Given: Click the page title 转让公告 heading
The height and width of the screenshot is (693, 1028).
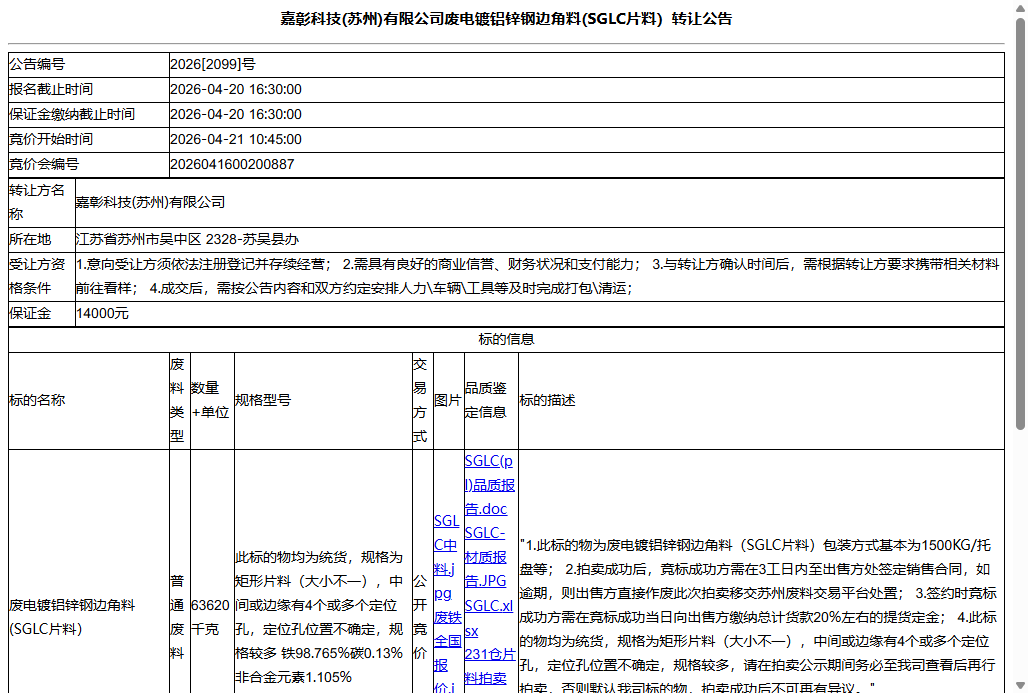Looking at the screenshot, I should click(505, 19).
